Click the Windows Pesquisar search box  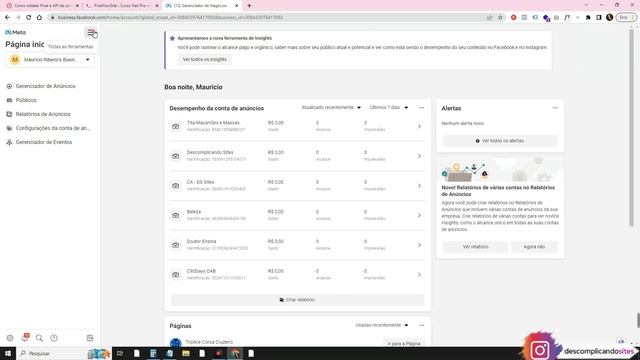click(64, 353)
